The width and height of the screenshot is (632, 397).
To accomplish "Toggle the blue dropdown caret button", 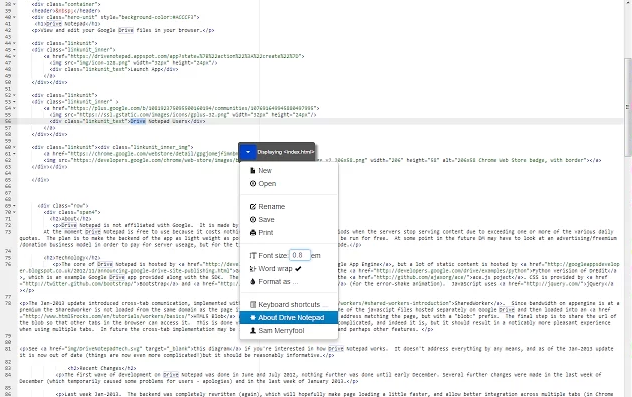I will 248,152.
